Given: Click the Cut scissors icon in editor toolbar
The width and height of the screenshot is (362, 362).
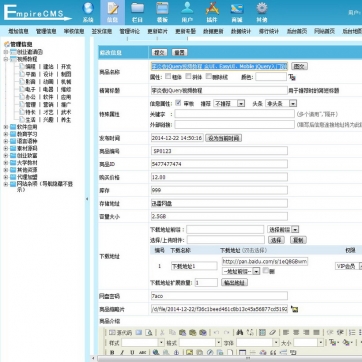Looking at the screenshot, I should [x=162, y=332].
